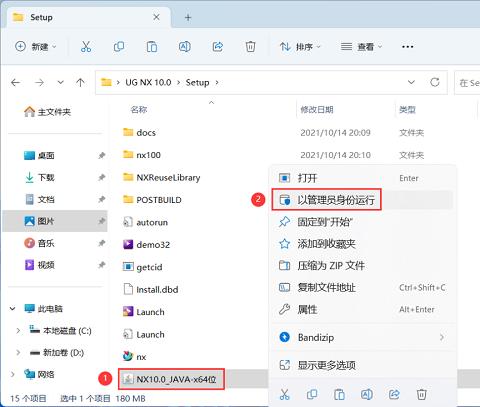480x407 pixels.
Task: Open the 排序 sort dropdown
Action: 300,47
